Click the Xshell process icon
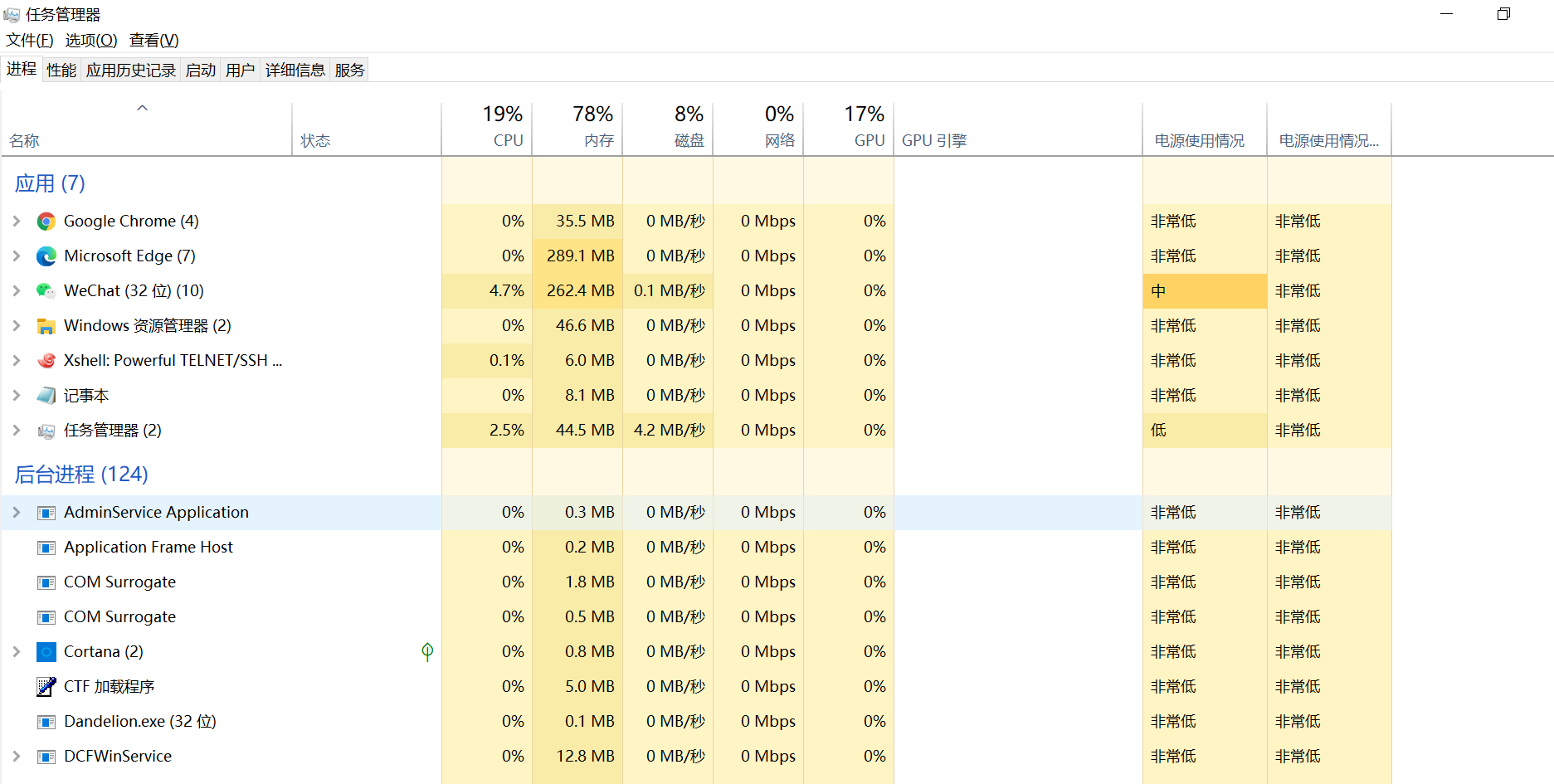 pos(46,361)
